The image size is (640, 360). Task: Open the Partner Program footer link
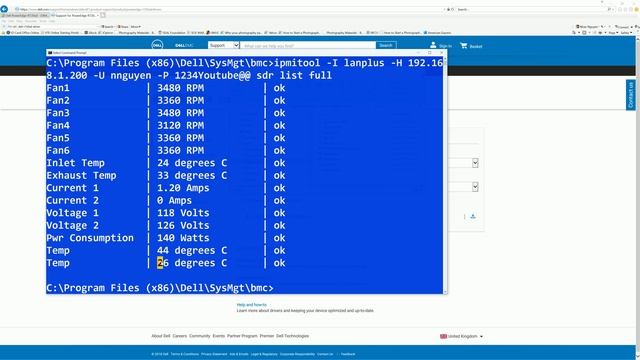pyautogui.click(x=242, y=336)
